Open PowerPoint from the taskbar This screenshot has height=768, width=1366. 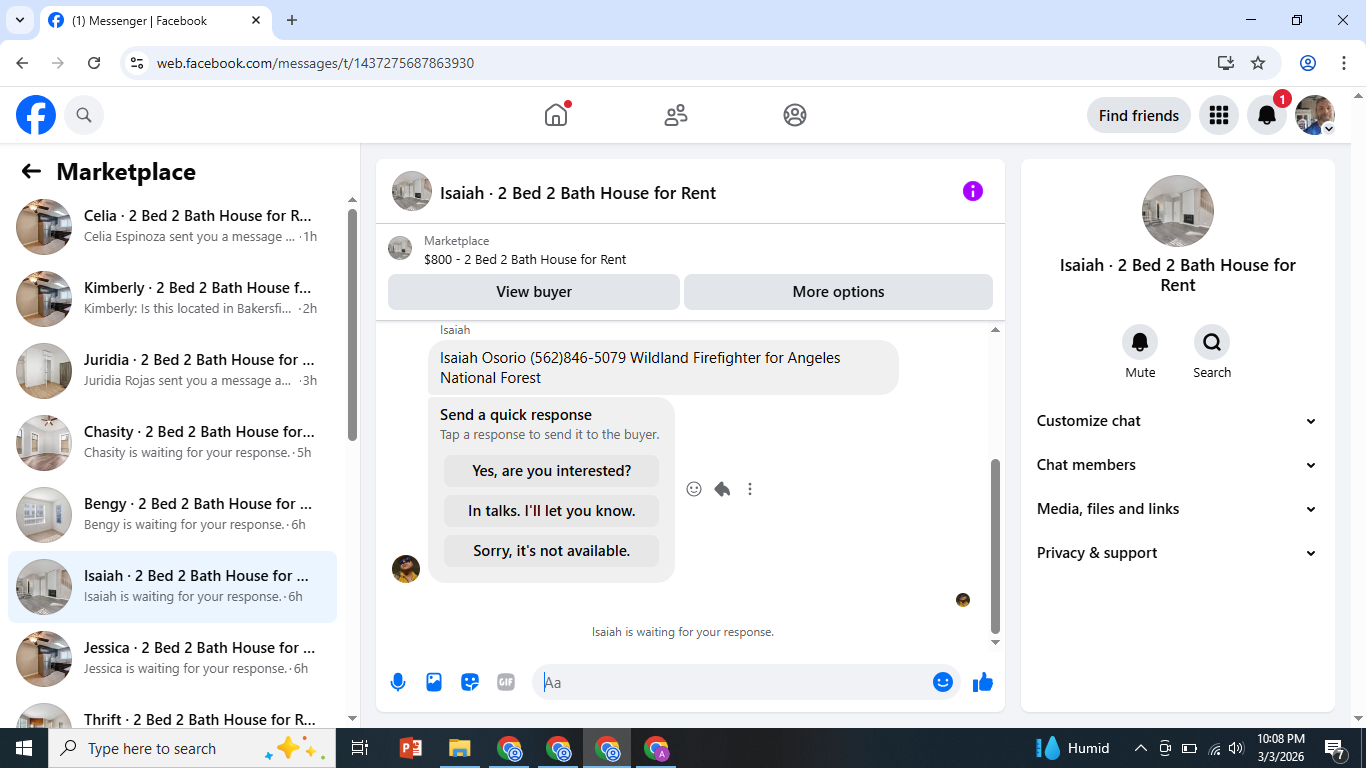(x=411, y=748)
